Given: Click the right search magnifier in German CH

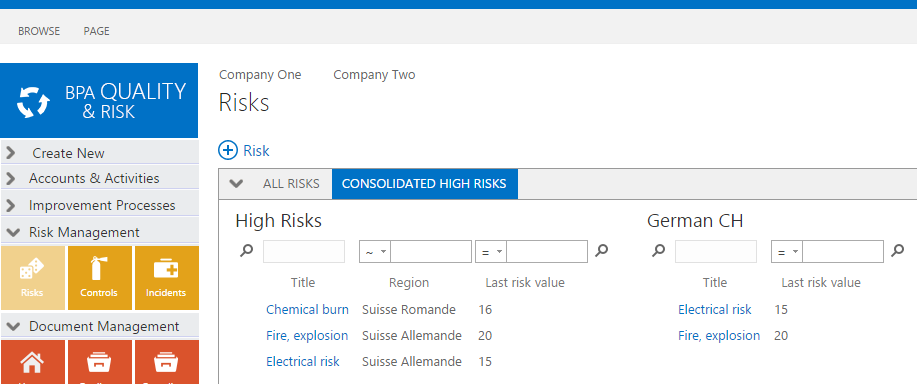Looking at the screenshot, I should tap(897, 251).
